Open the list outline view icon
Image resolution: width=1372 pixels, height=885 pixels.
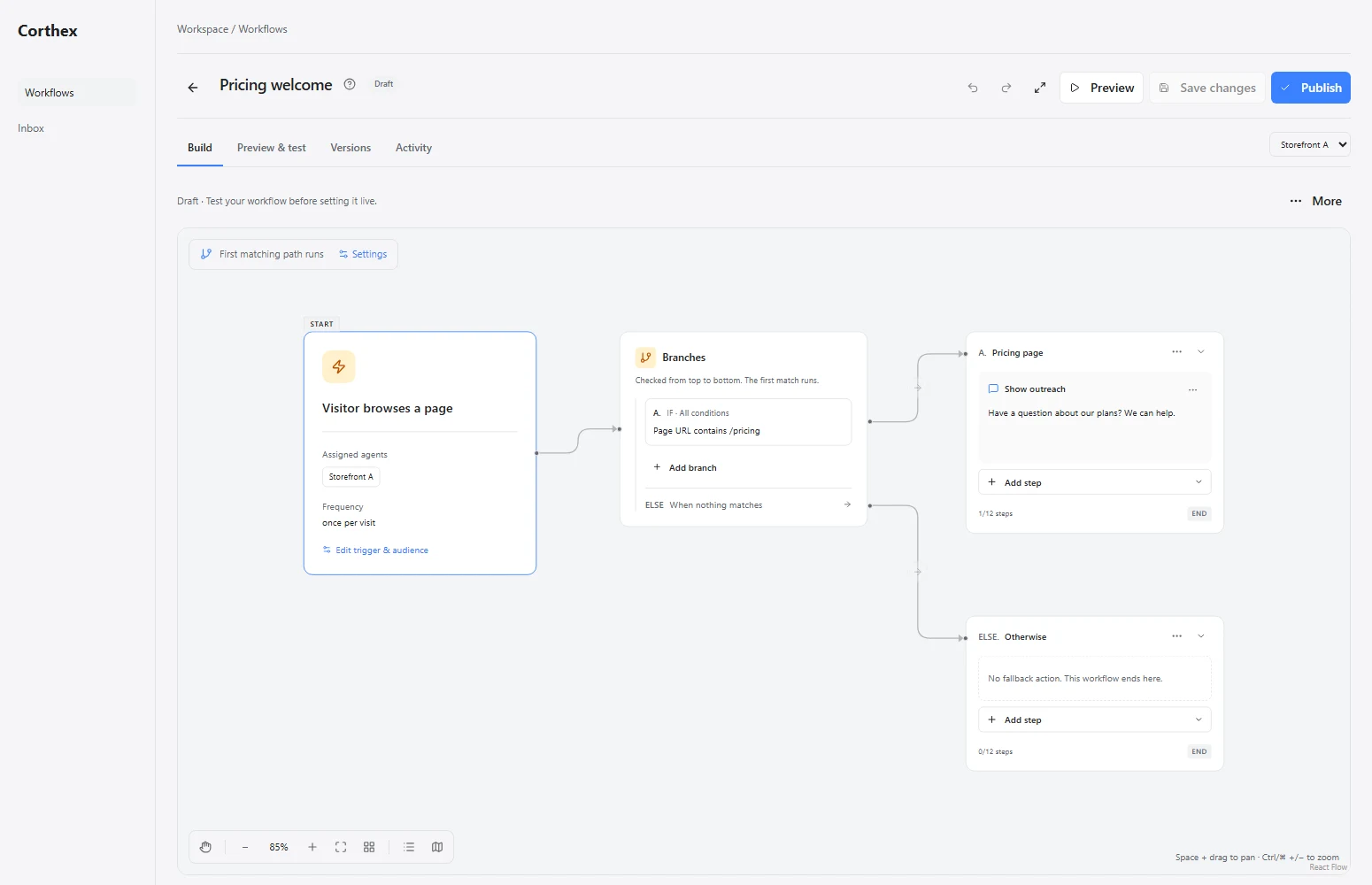point(409,847)
